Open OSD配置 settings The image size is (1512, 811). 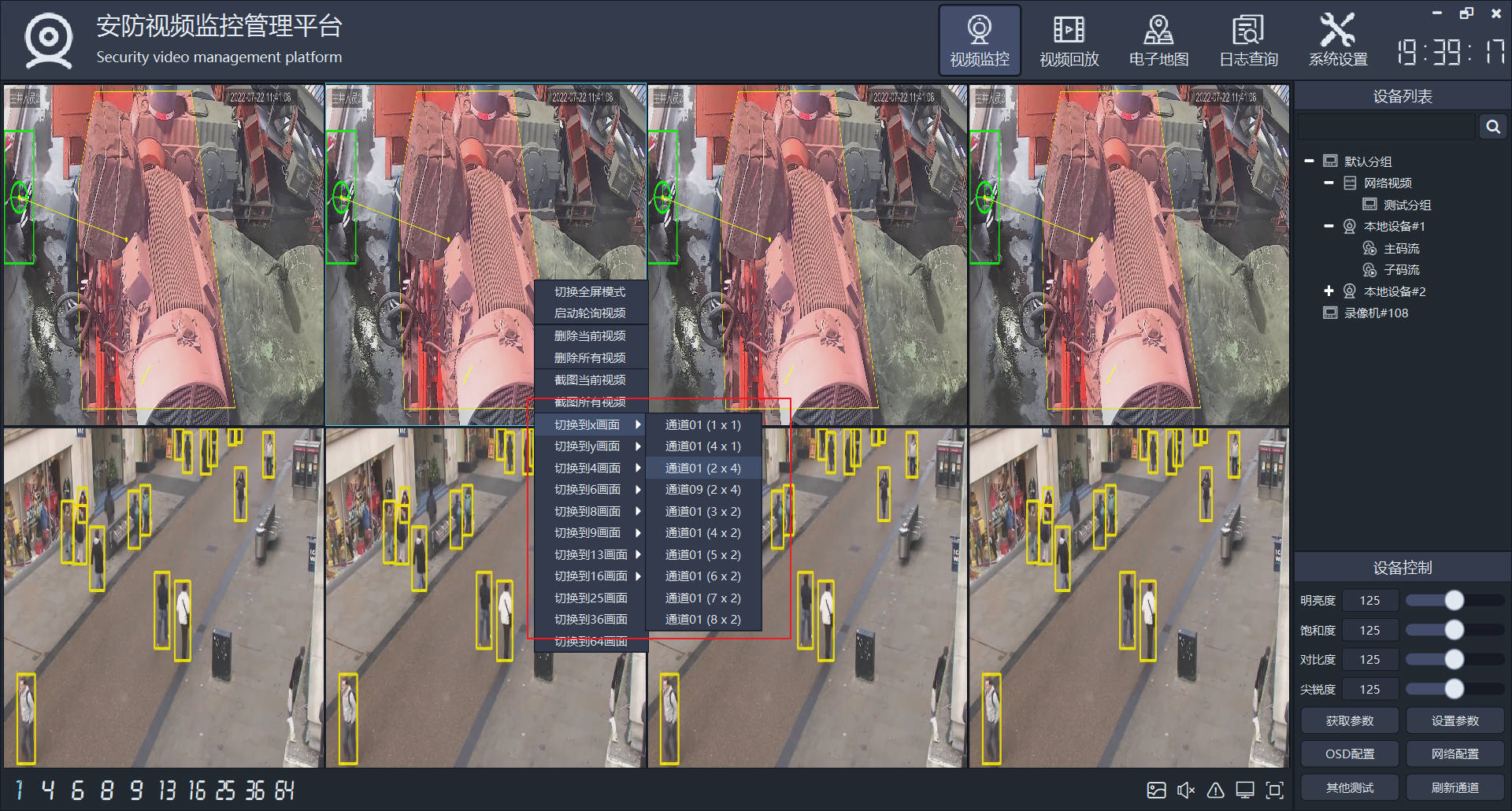(x=1350, y=754)
